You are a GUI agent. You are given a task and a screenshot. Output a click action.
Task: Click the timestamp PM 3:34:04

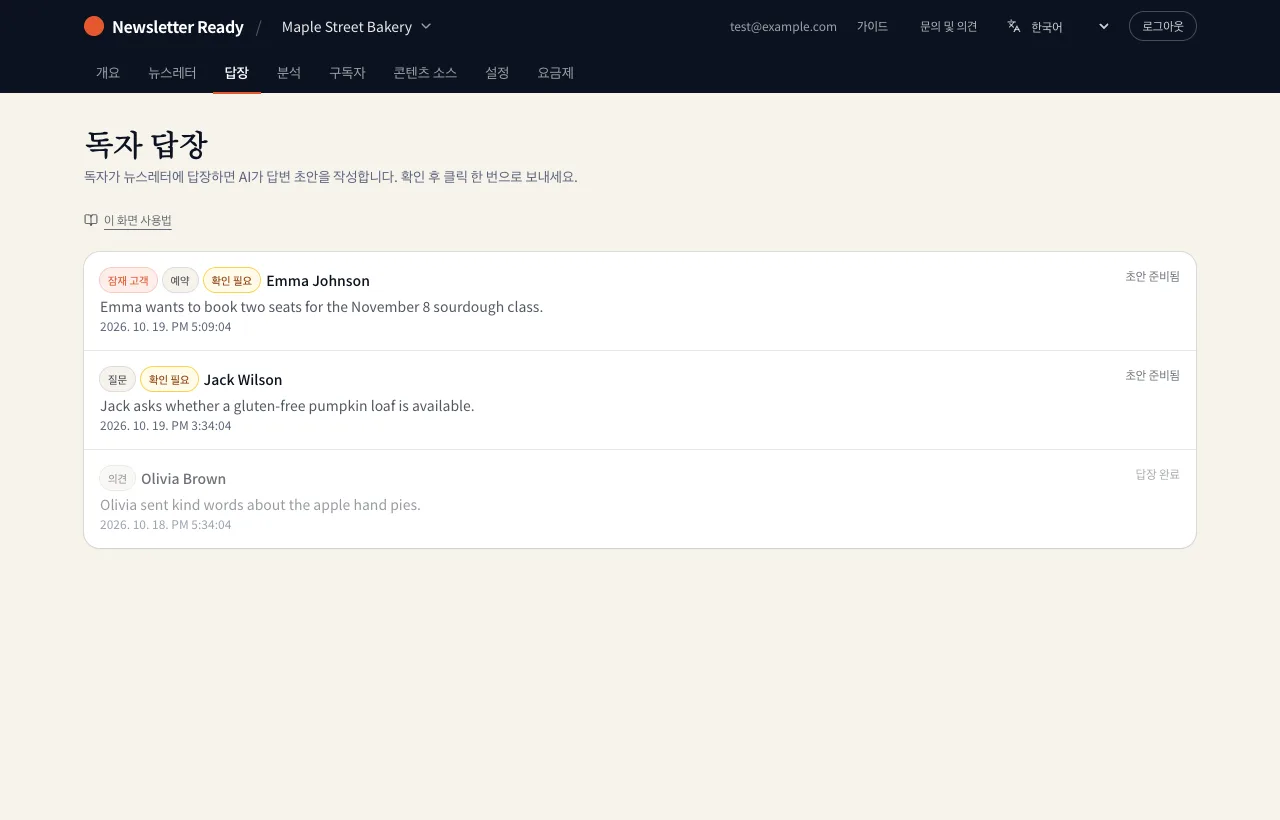click(165, 425)
